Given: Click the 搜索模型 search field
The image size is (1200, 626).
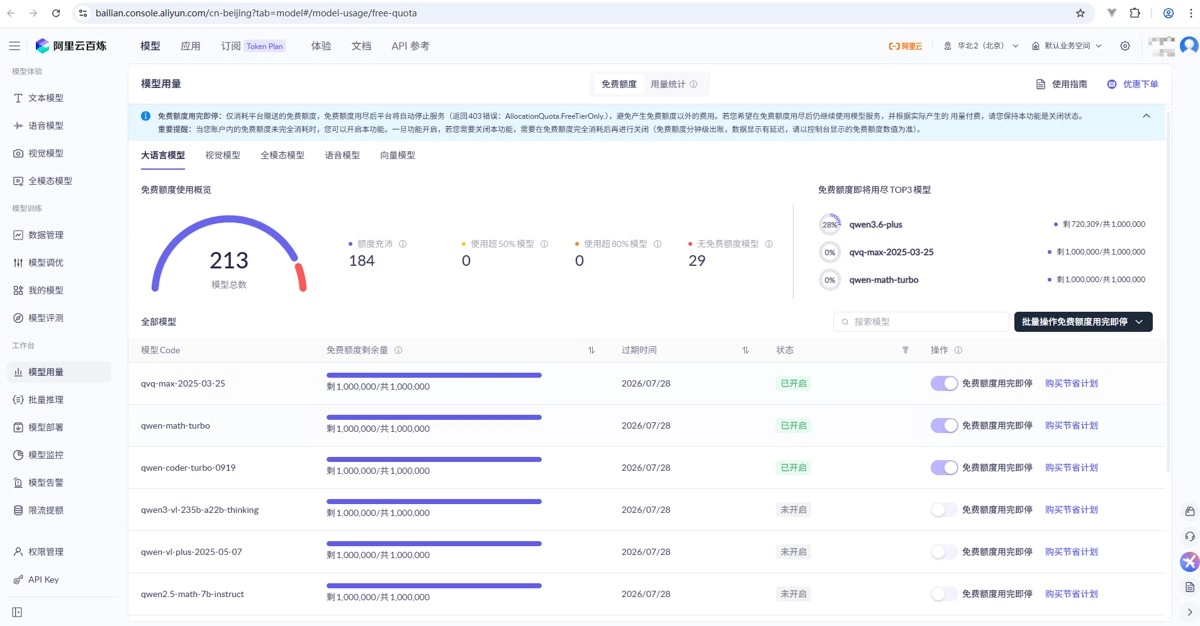Looking at the screenshot, I should [921, 322].
